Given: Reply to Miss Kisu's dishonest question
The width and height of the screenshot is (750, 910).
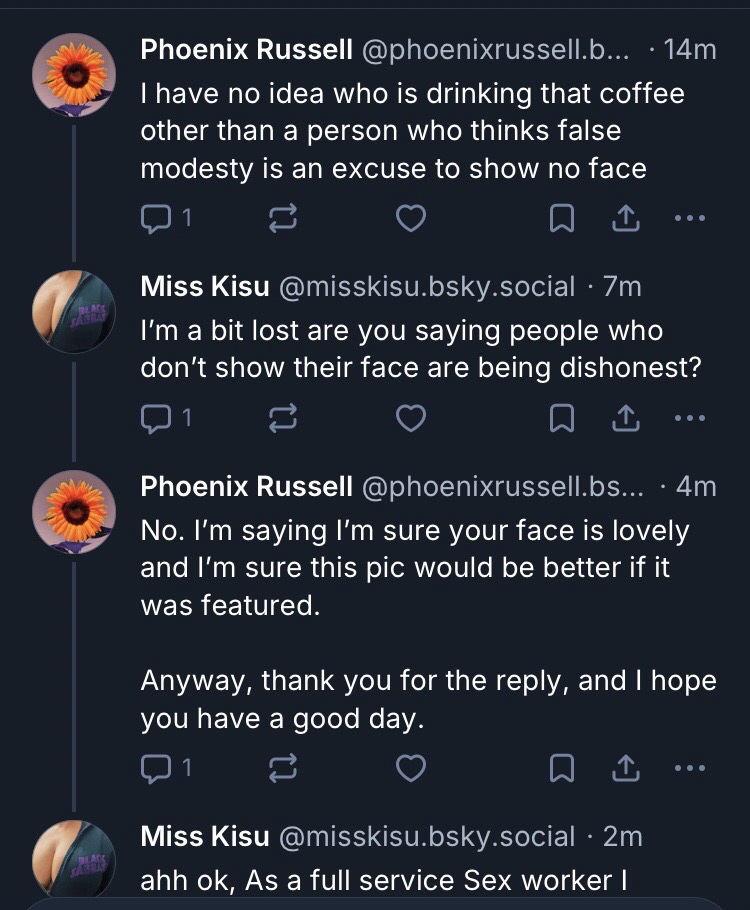Looking at the screenshot, I should [156, 418].
